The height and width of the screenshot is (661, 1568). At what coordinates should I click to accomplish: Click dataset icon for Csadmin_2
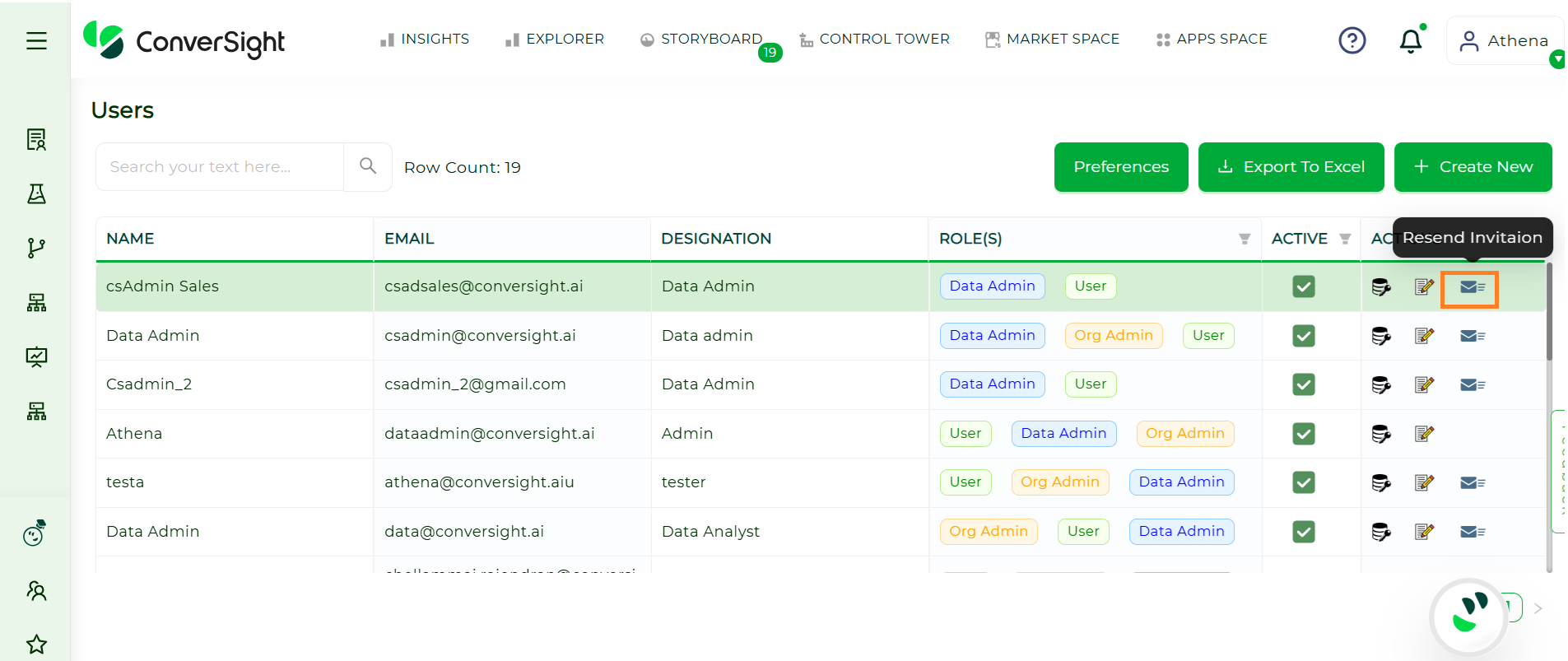coord(1381,384)
